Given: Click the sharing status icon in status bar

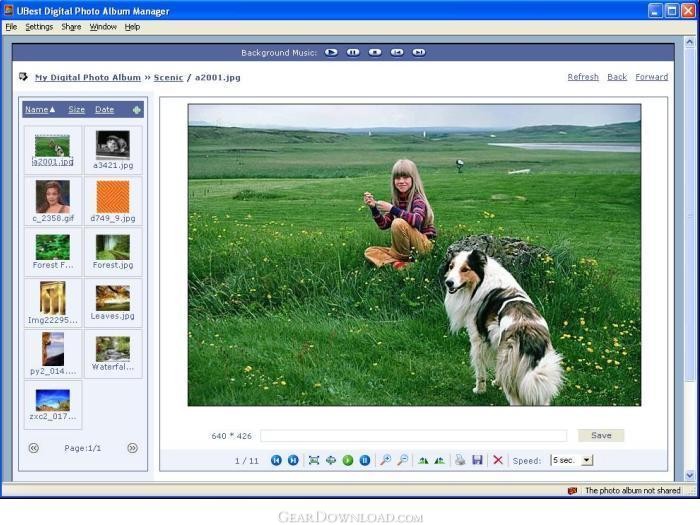Looking at the screenshot, I should click(x=572, y=491).
